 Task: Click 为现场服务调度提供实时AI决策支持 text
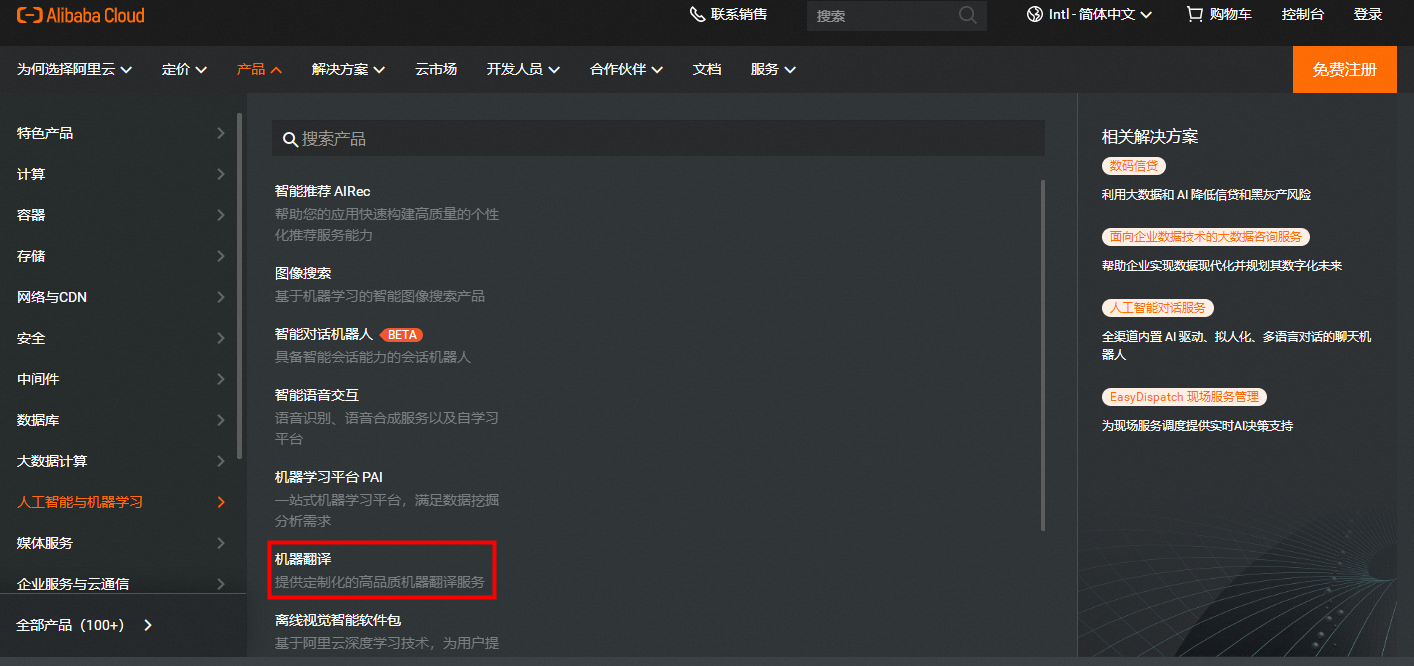pyautogui.click(x=1197, y=426)
